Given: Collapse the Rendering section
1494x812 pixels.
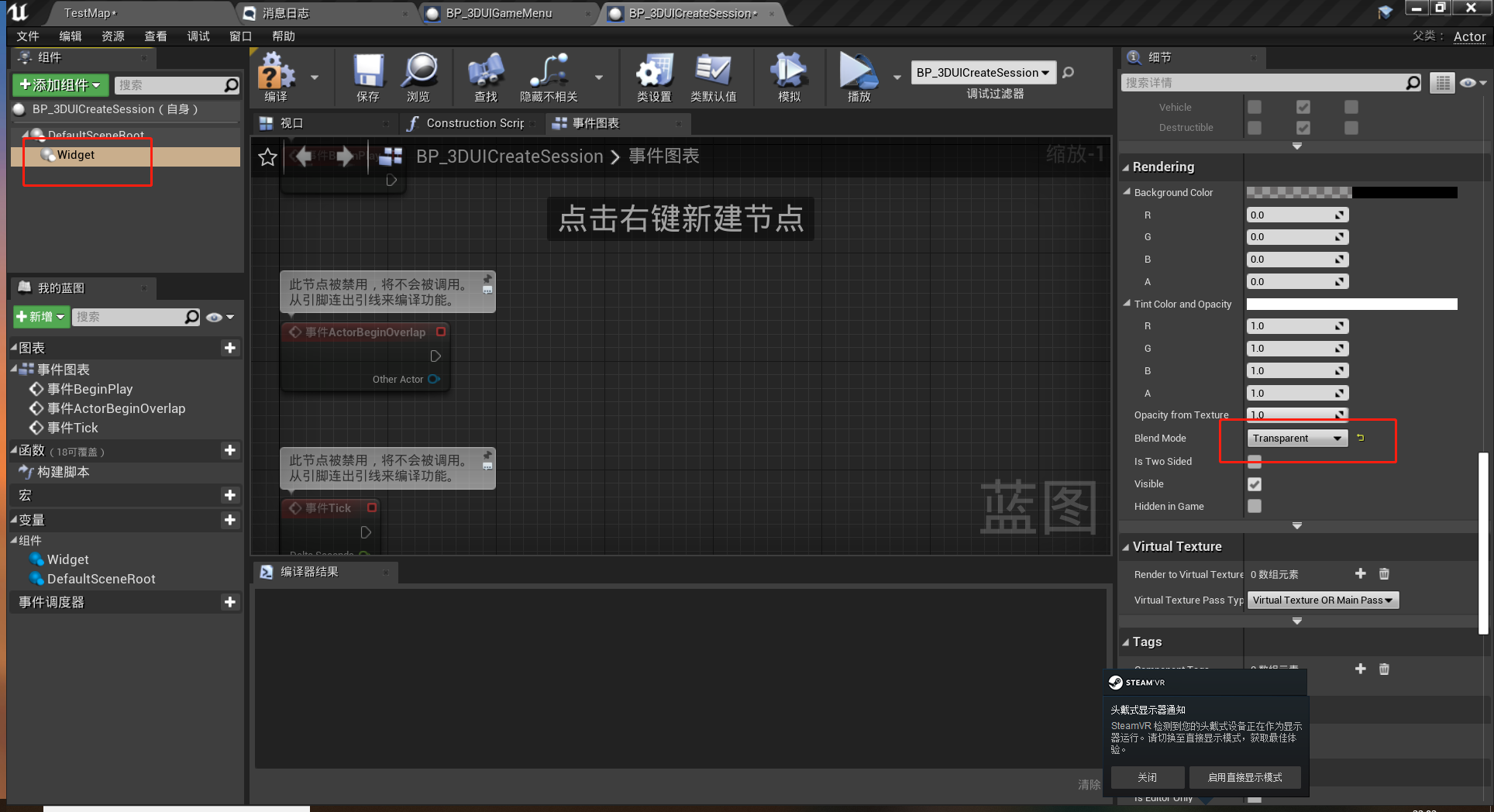Looking at the screenshot, I should tap(1127, 167).
